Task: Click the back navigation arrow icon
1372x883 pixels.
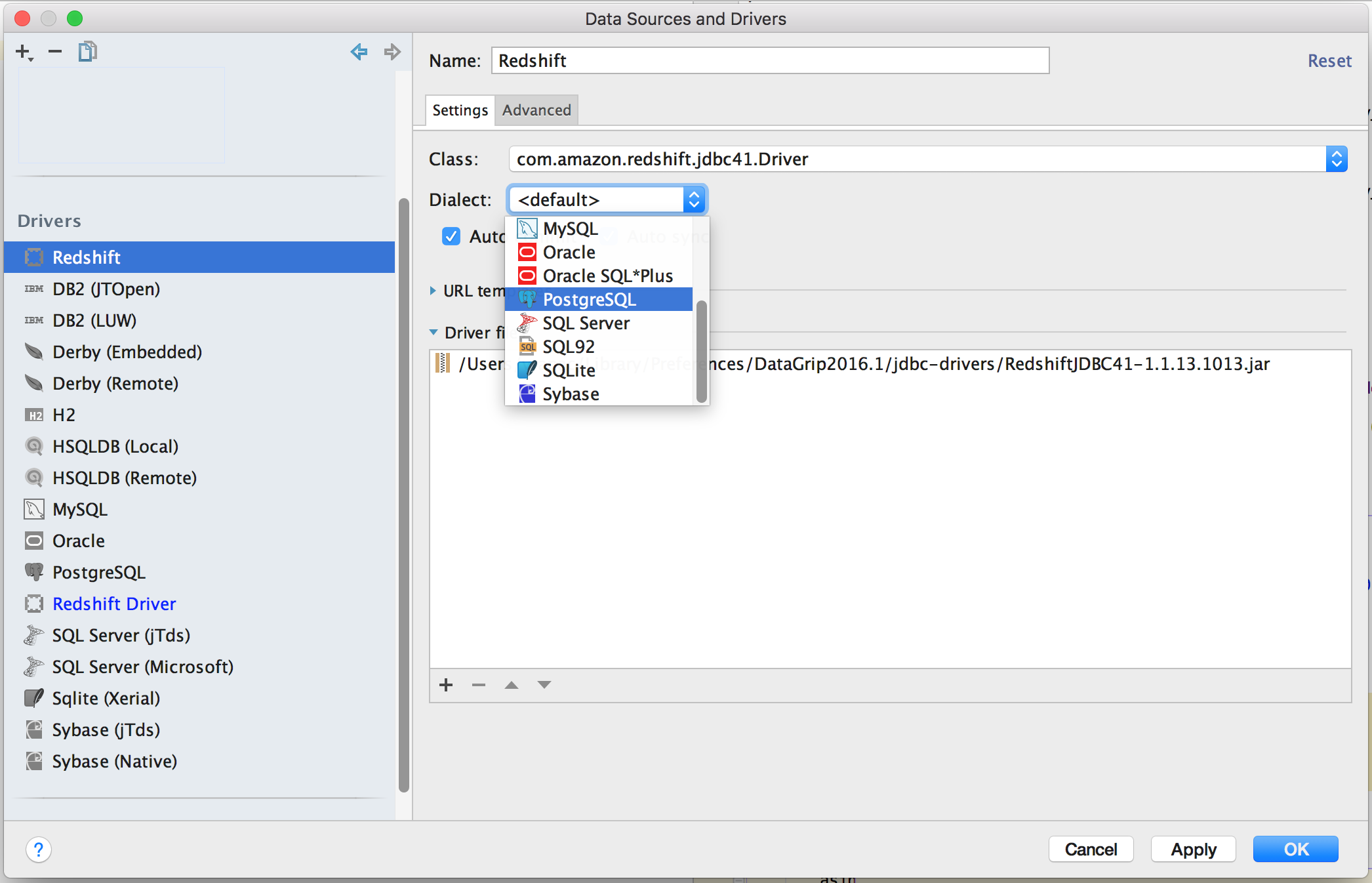Action: click(359, 51)
